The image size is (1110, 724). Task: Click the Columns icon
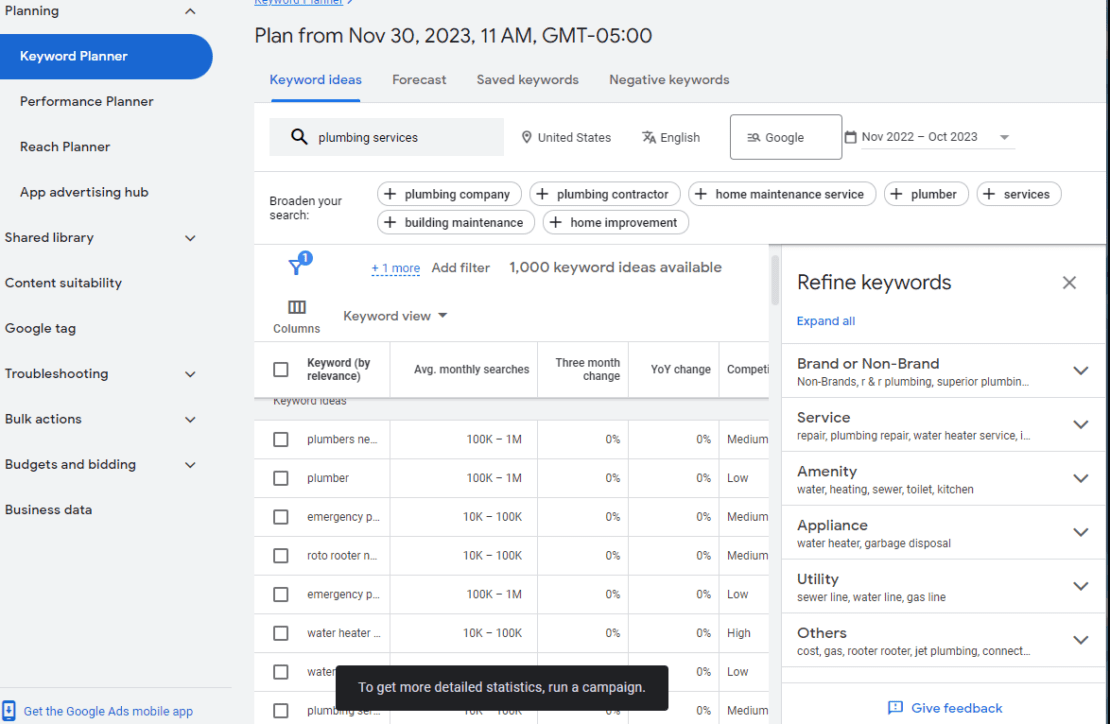(295, 307)
